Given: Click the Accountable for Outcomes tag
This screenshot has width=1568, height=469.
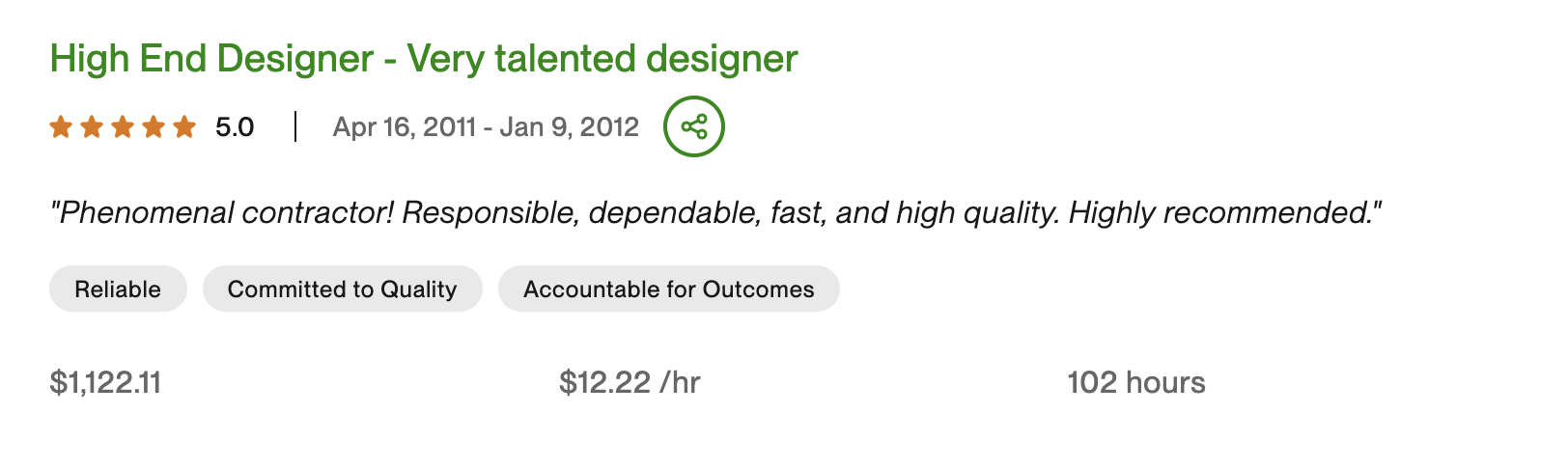Looking at the screenshot, I should pos(668,289).
